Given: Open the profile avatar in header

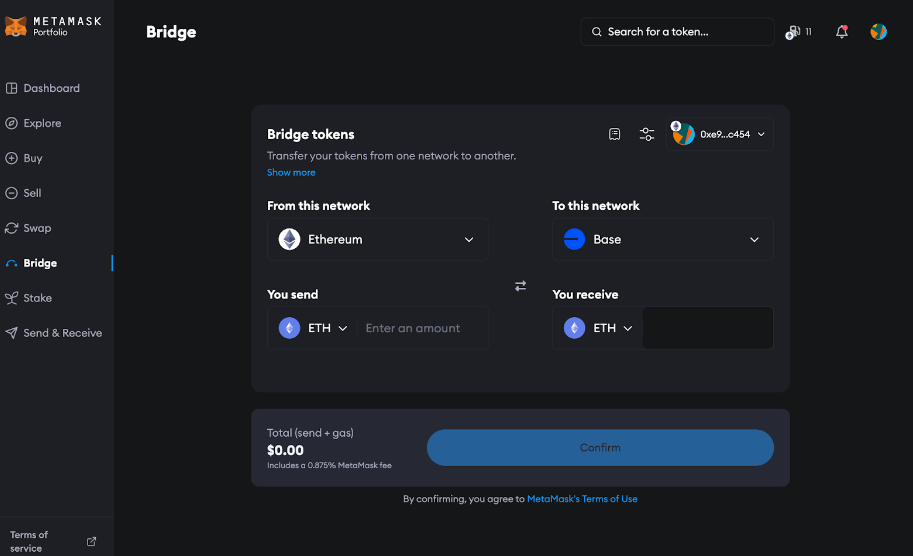Looking at the screenshot, I should click(878, 32).
